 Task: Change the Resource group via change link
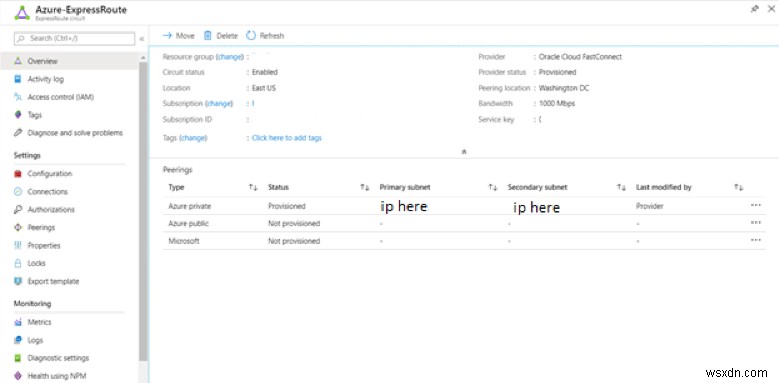(230, 57)
